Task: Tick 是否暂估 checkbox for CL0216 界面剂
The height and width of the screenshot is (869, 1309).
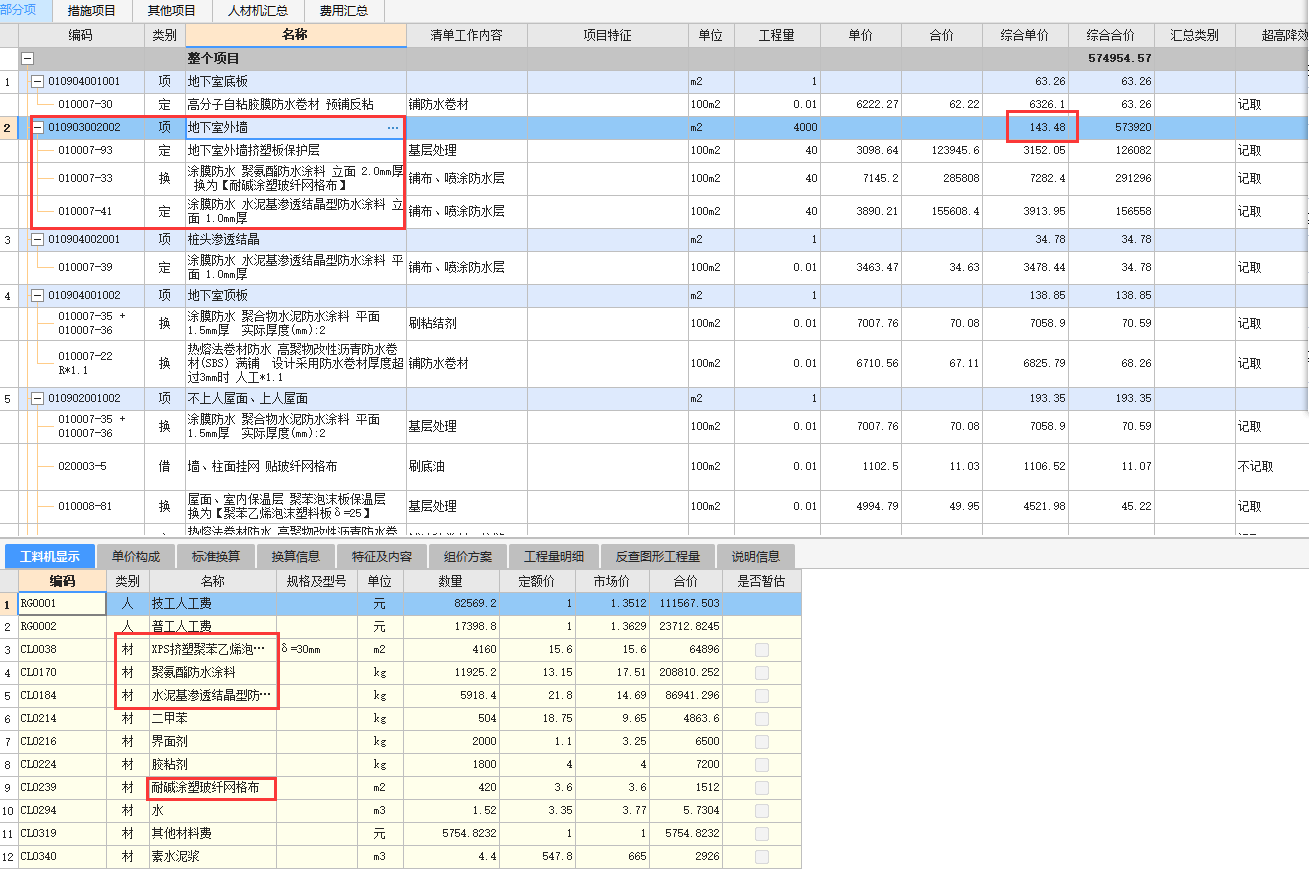Action: [762, 742]
